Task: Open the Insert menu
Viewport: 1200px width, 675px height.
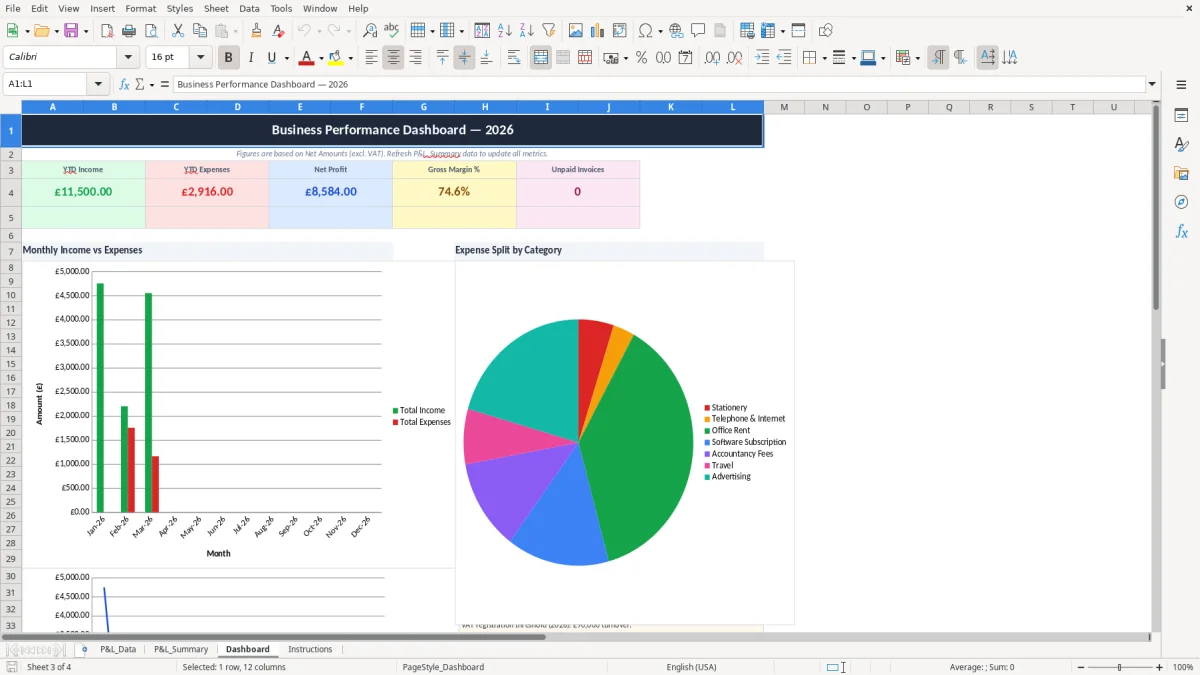Action: click(x=103, y=8)
